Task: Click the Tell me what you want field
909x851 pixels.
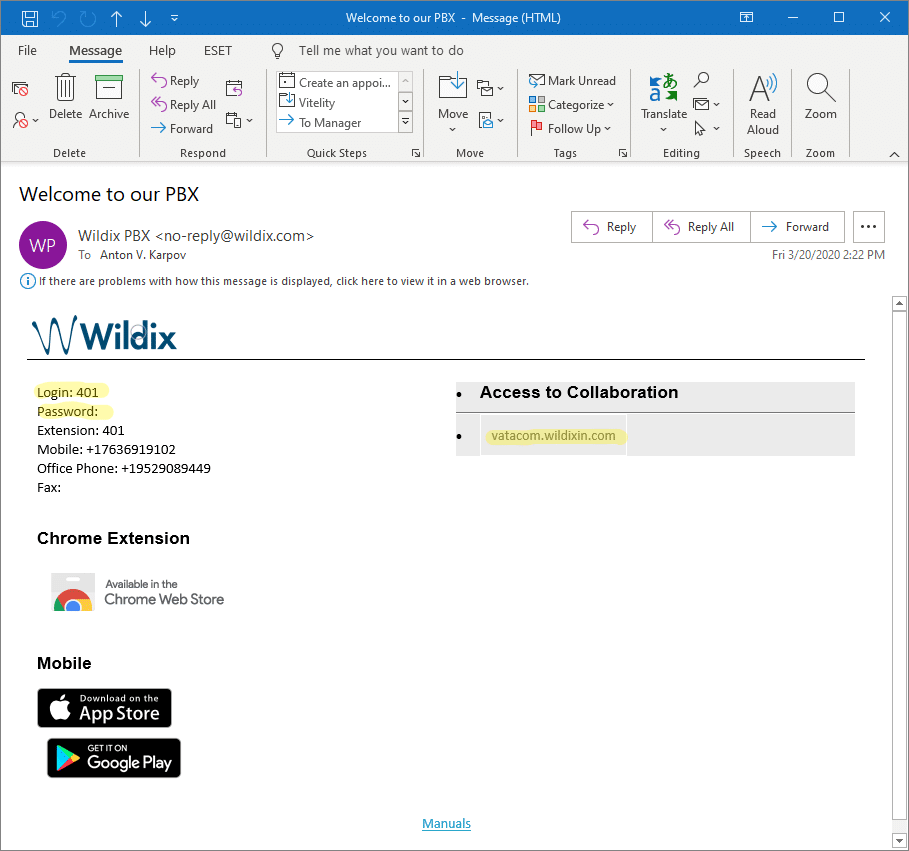Action: [381, 50]
